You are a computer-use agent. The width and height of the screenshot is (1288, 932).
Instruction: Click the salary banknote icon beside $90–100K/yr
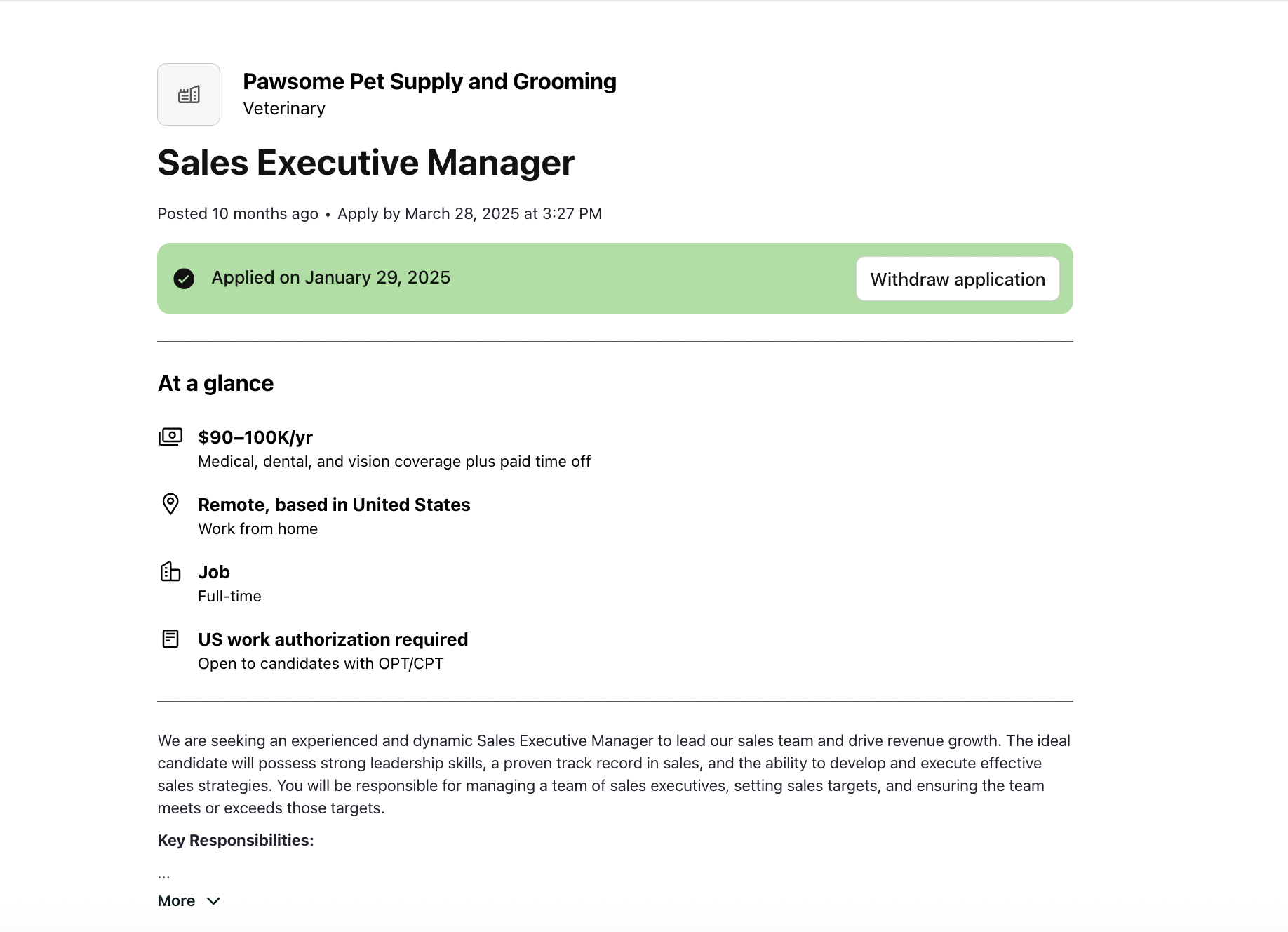(x=170, y=436)
